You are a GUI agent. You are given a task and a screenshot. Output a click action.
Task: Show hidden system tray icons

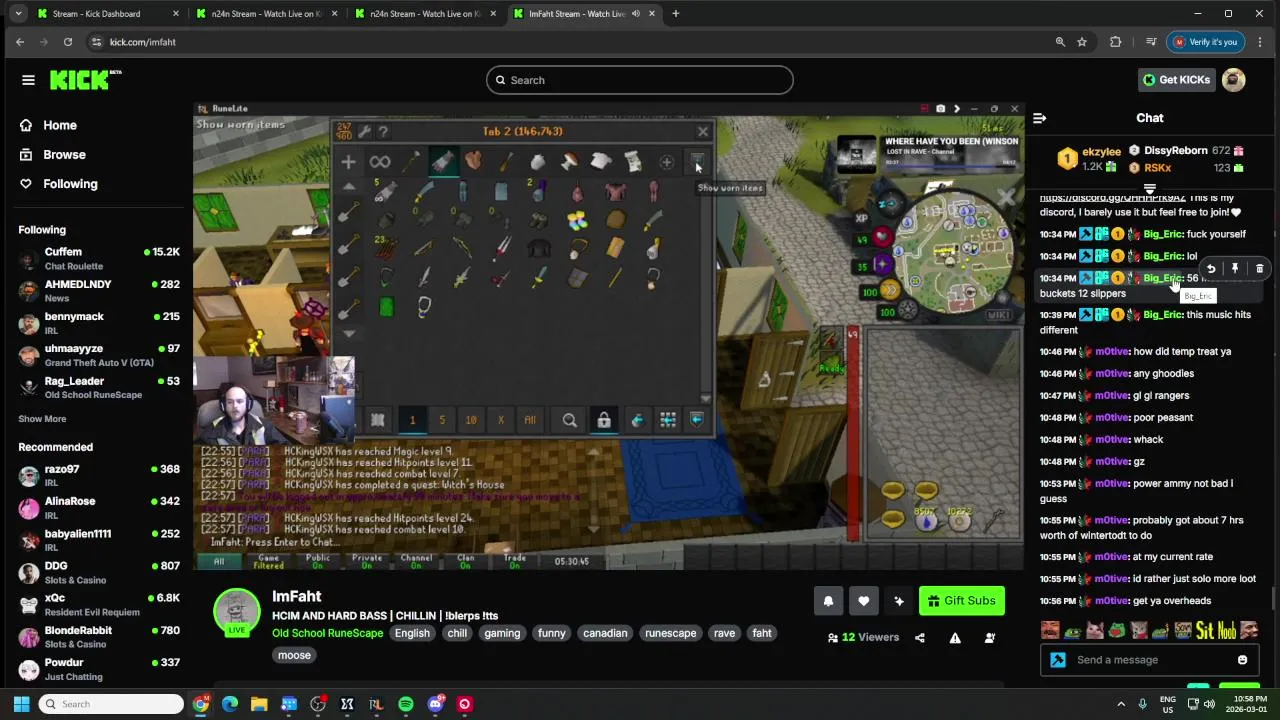[1121, 704]
